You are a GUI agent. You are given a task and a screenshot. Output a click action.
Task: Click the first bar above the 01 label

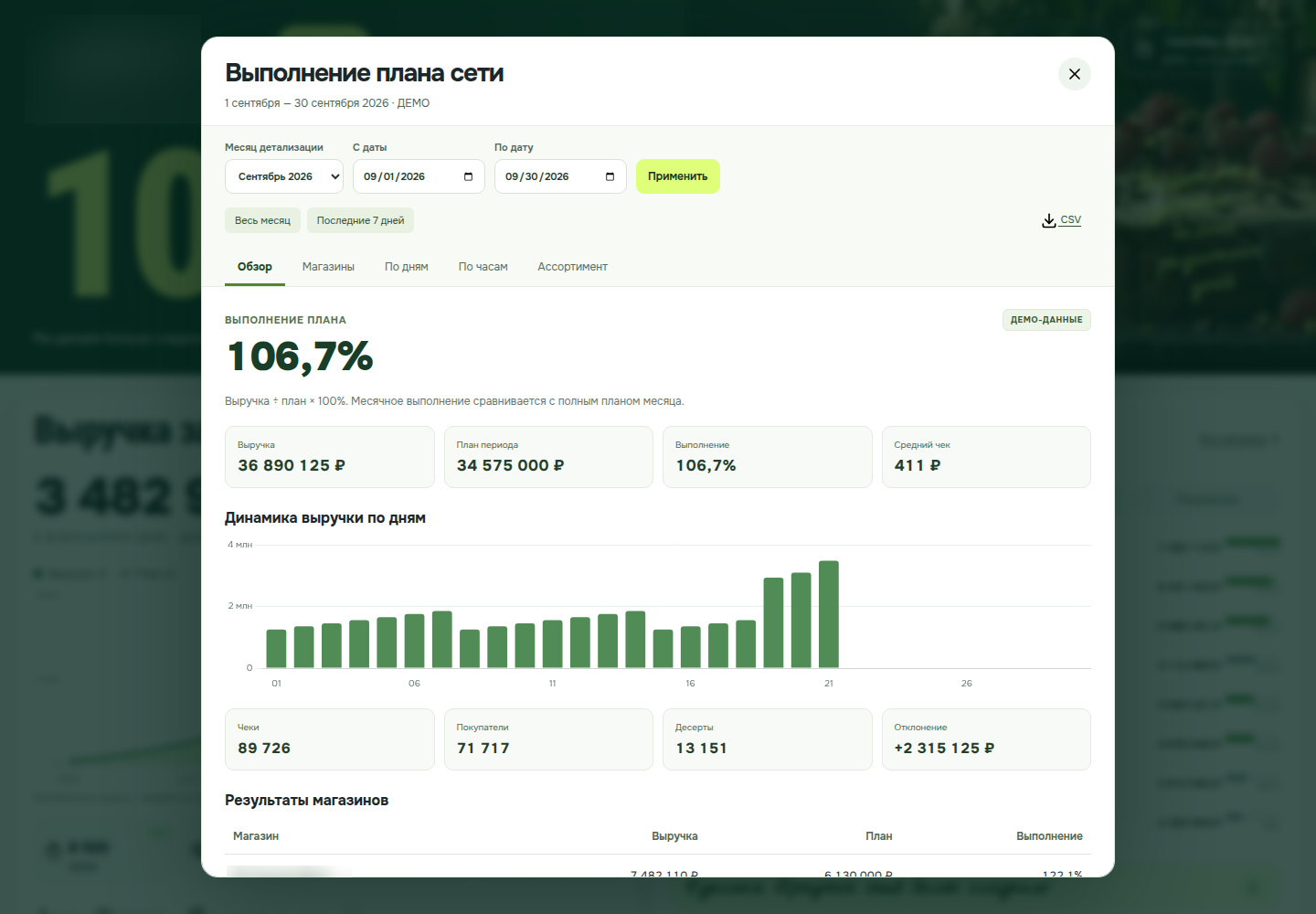[x=276, y=648]
